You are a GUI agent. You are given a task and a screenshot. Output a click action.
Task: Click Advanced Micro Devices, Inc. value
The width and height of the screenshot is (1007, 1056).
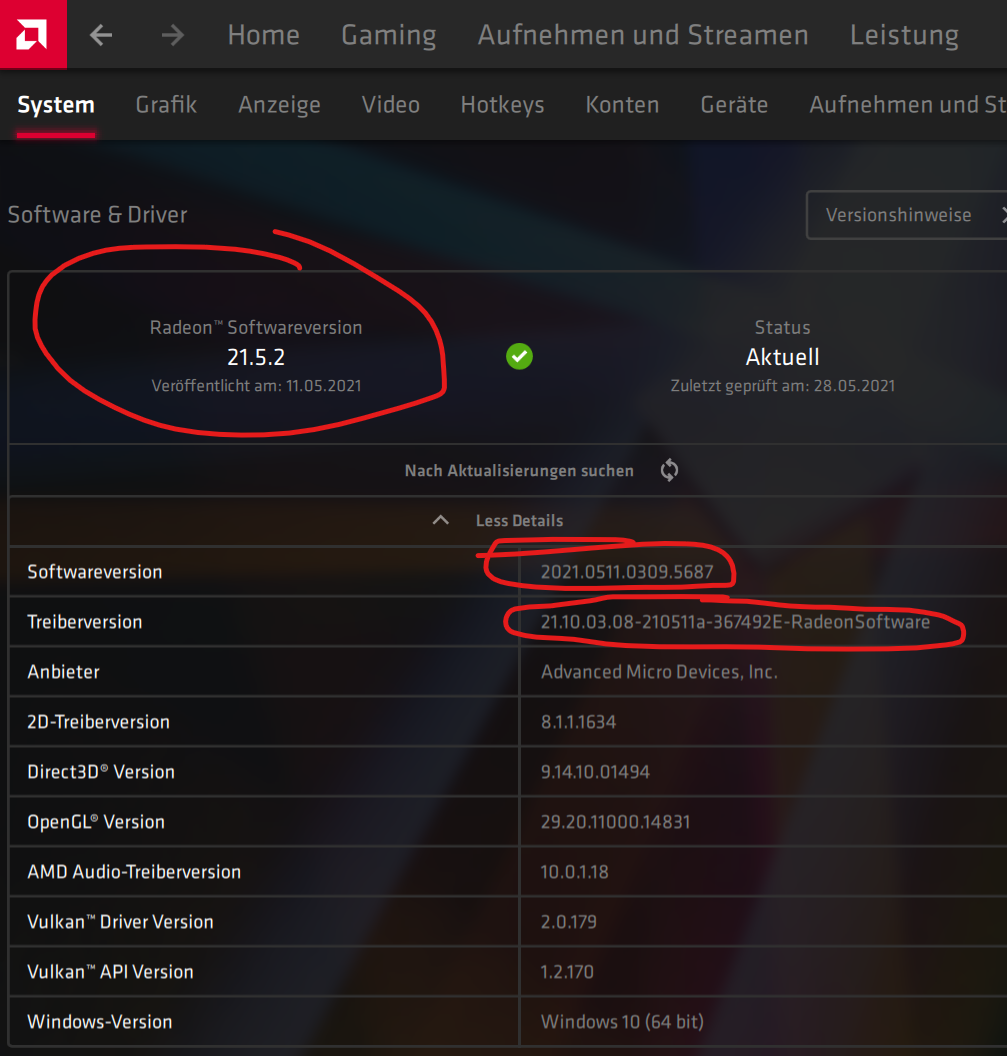pyautogui.click(x=659, y=672)
